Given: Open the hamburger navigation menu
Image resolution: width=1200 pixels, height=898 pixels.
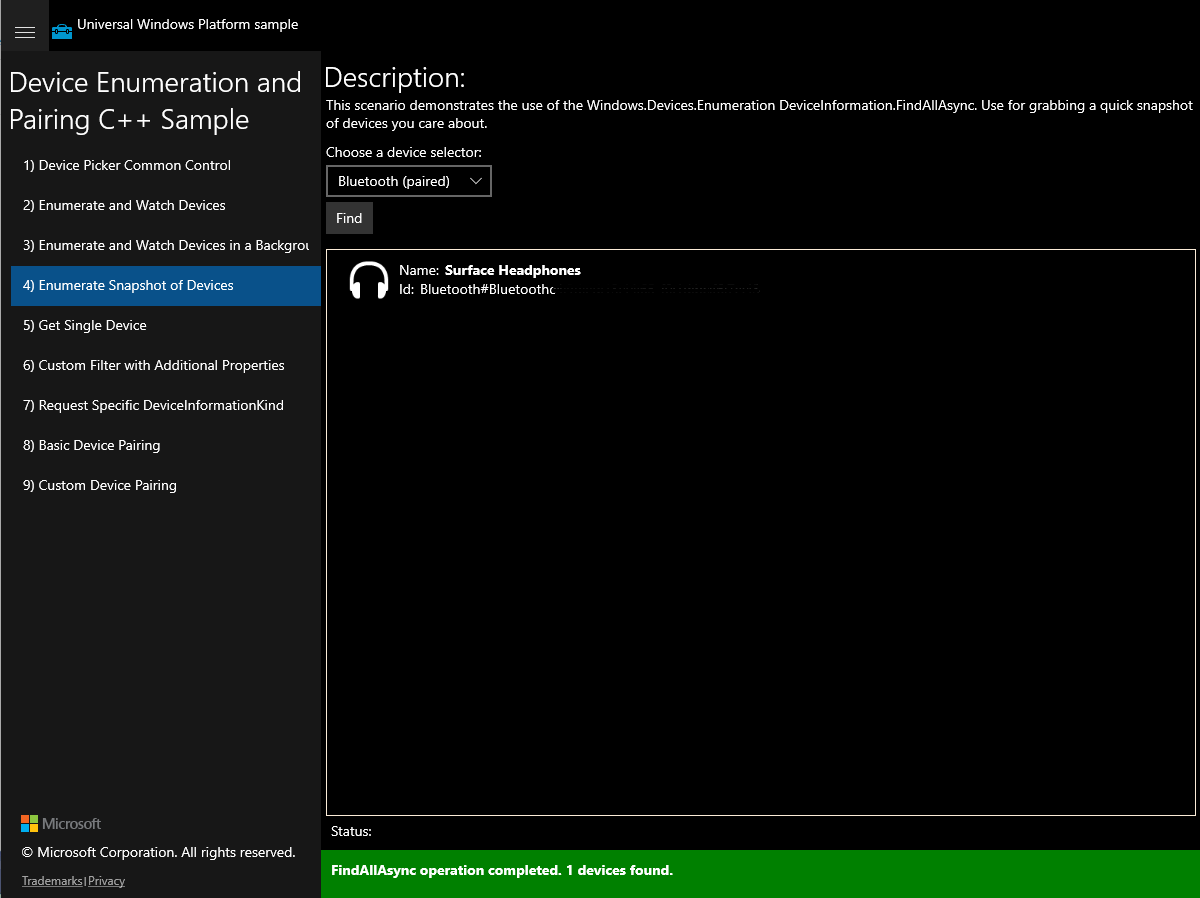Looking at the screenshot, I should 25,33.
